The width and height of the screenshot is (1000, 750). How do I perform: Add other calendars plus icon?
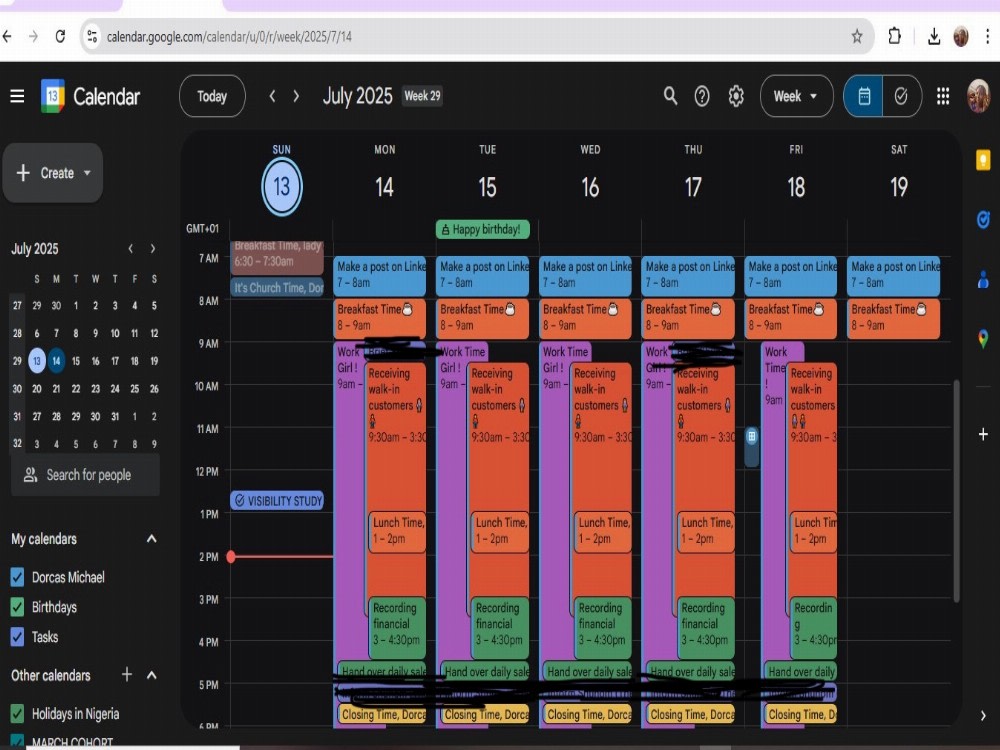click(x=127, y=674)
